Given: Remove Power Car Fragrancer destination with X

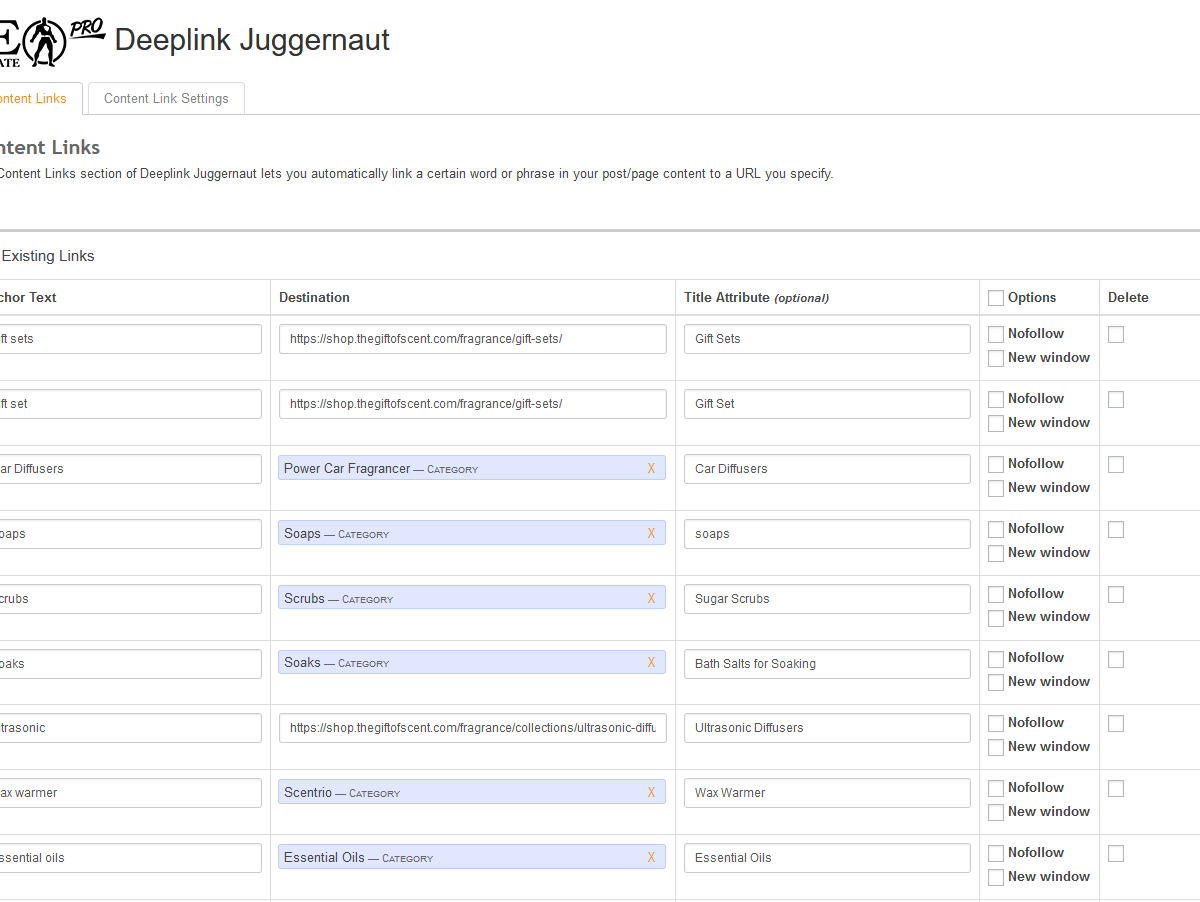Looking at the screenshot, I should (651, 468).
